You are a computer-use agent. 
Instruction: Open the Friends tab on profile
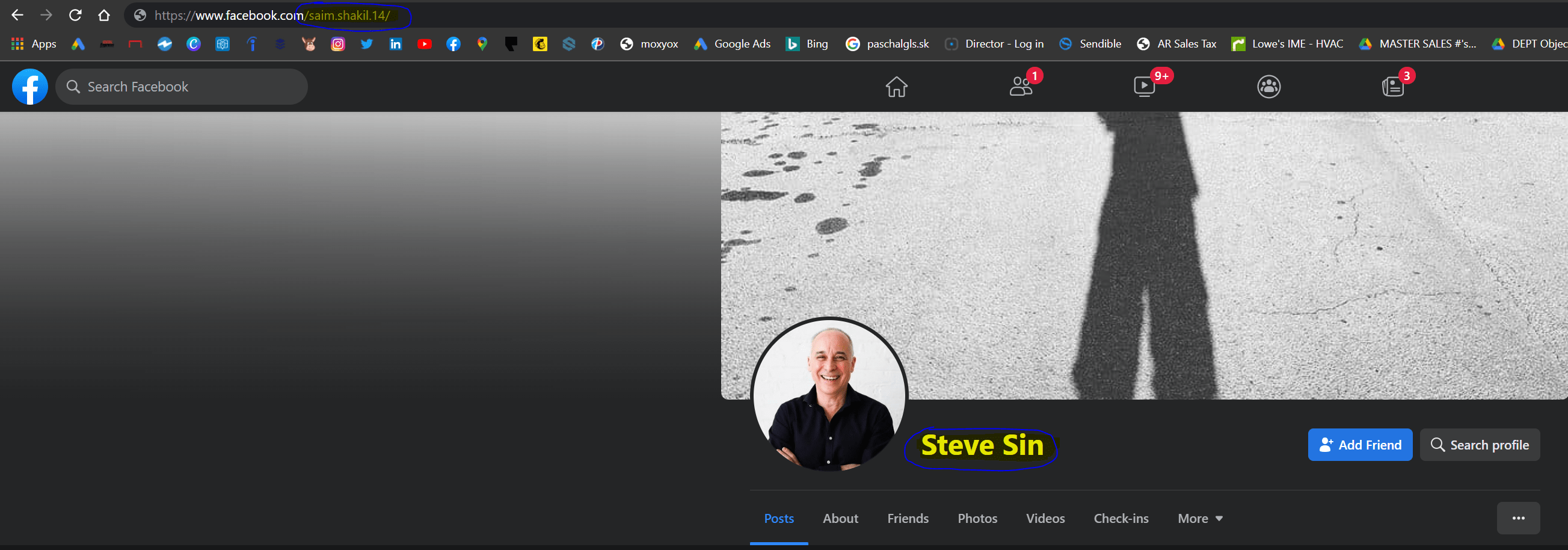(908, 518)
